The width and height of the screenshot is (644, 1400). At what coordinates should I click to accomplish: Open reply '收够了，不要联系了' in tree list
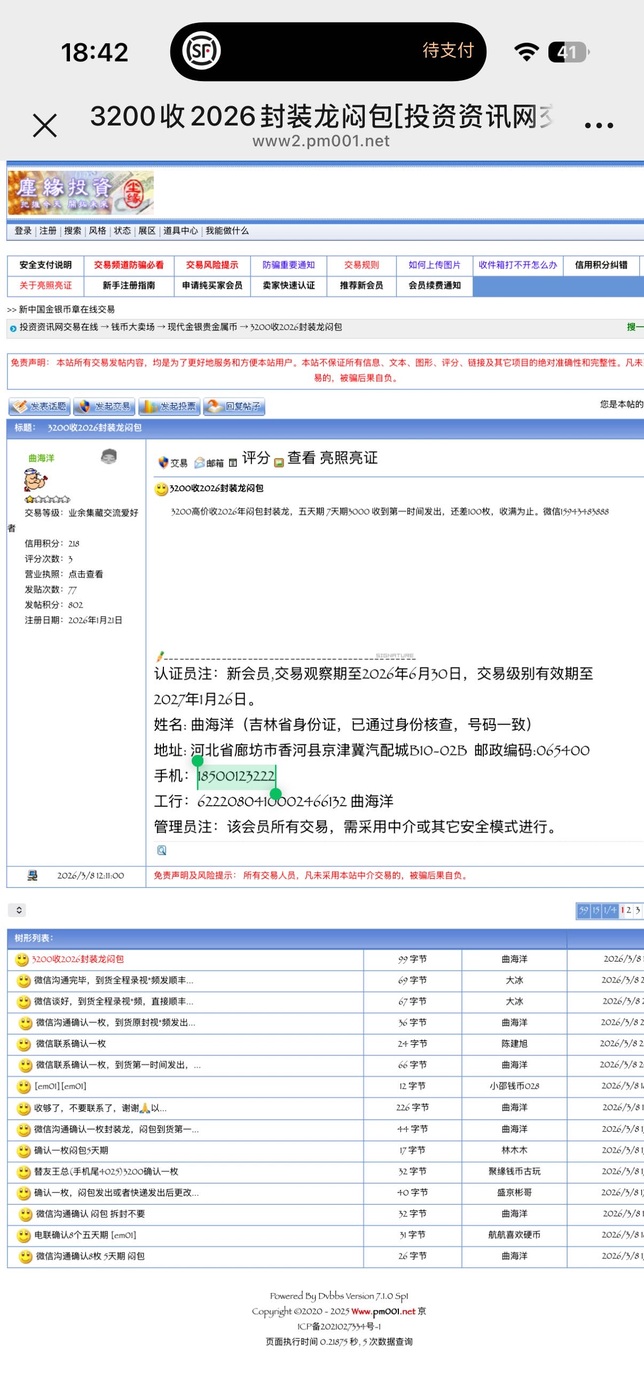pos(100,1108)
